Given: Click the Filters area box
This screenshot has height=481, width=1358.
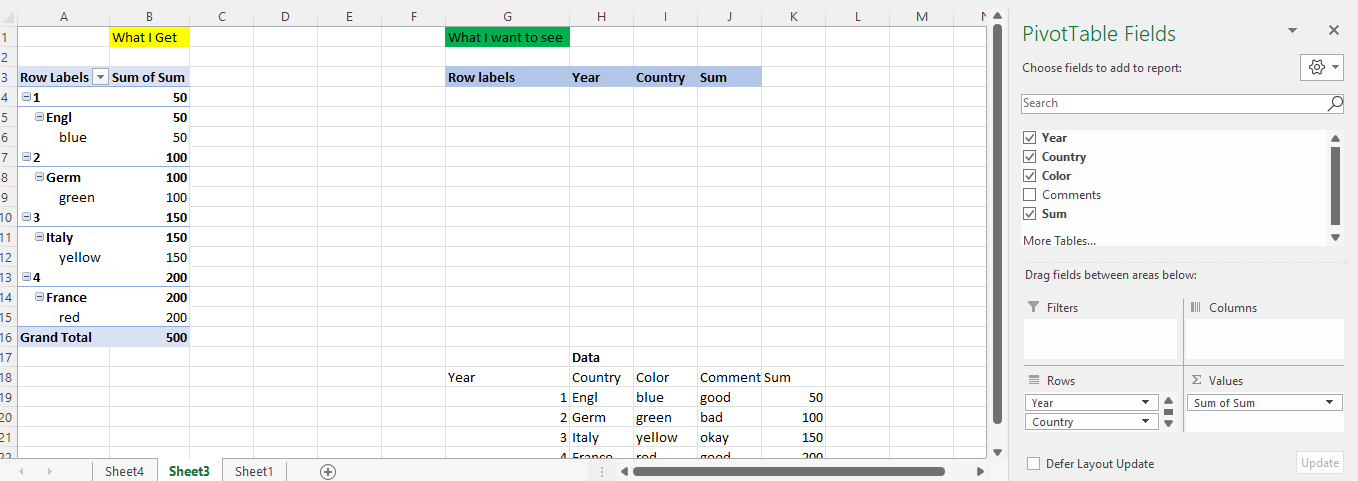Looking at the screenshot, I should [1100, 339].
